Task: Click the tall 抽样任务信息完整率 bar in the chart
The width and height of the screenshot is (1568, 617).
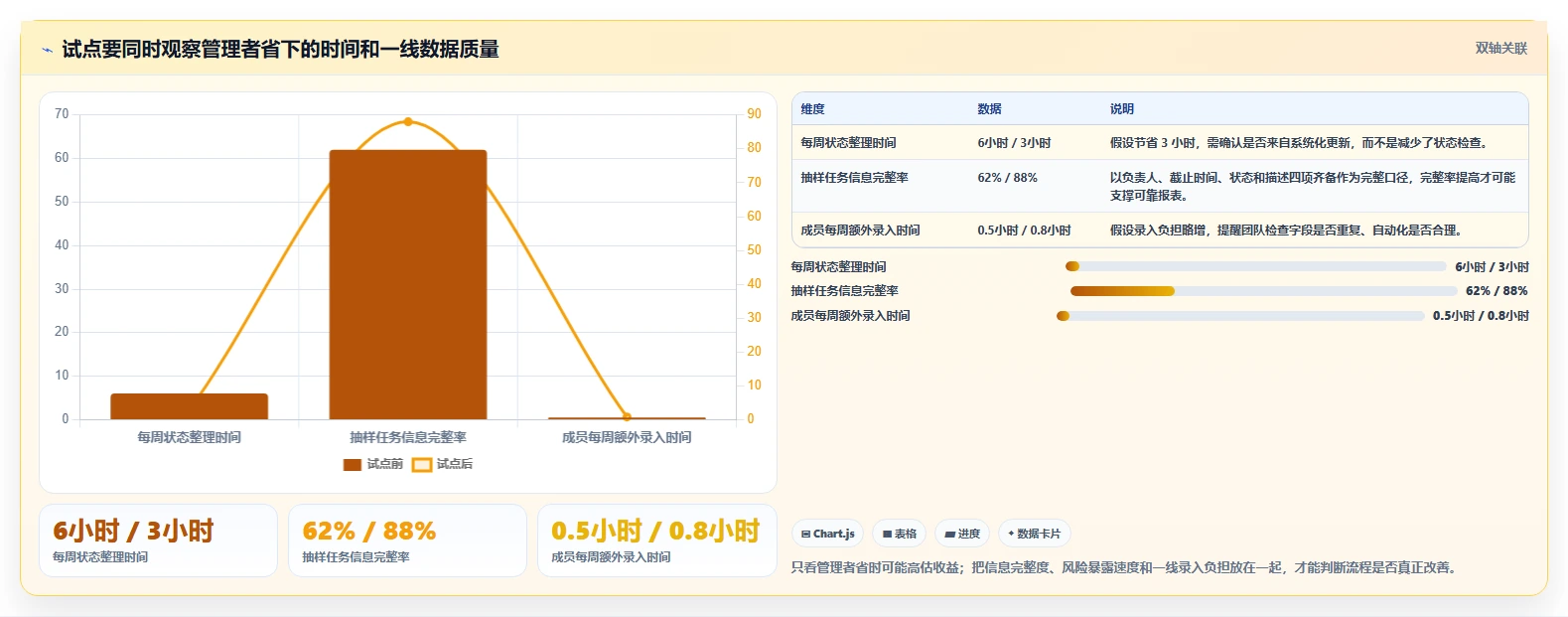Action: click(408, 284)
